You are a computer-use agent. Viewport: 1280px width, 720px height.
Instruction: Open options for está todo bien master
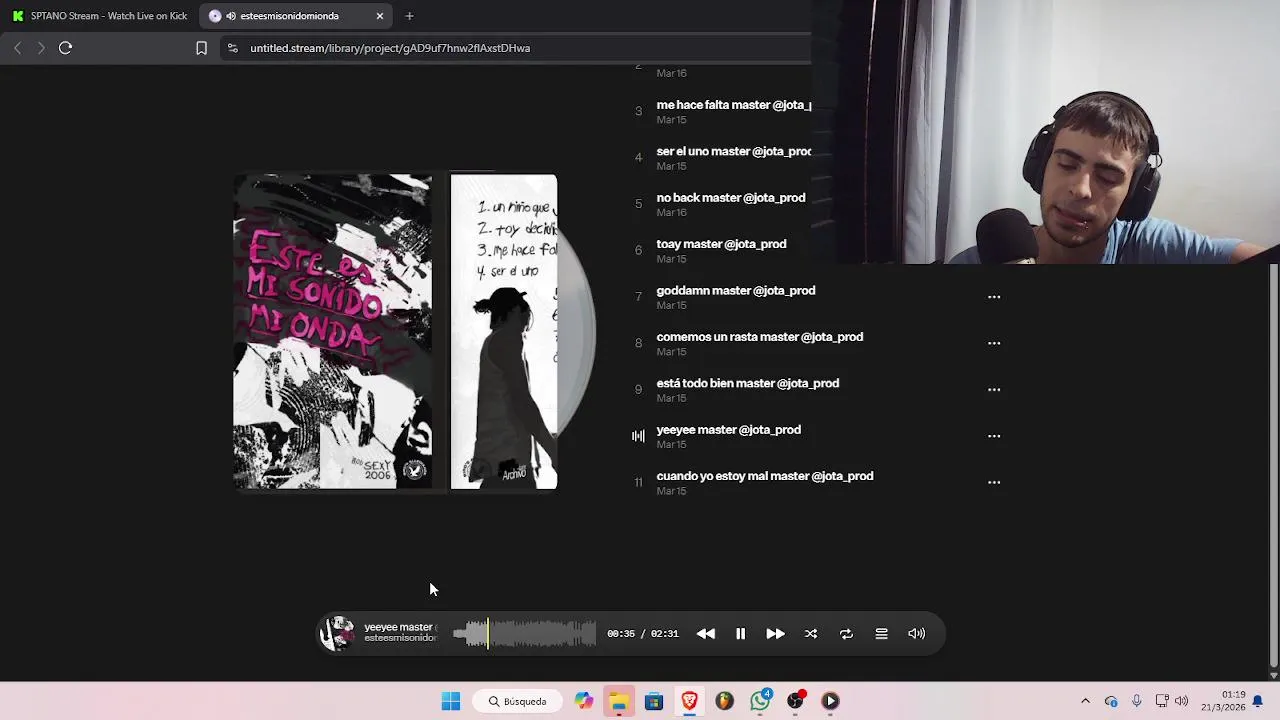coord(994,390)
